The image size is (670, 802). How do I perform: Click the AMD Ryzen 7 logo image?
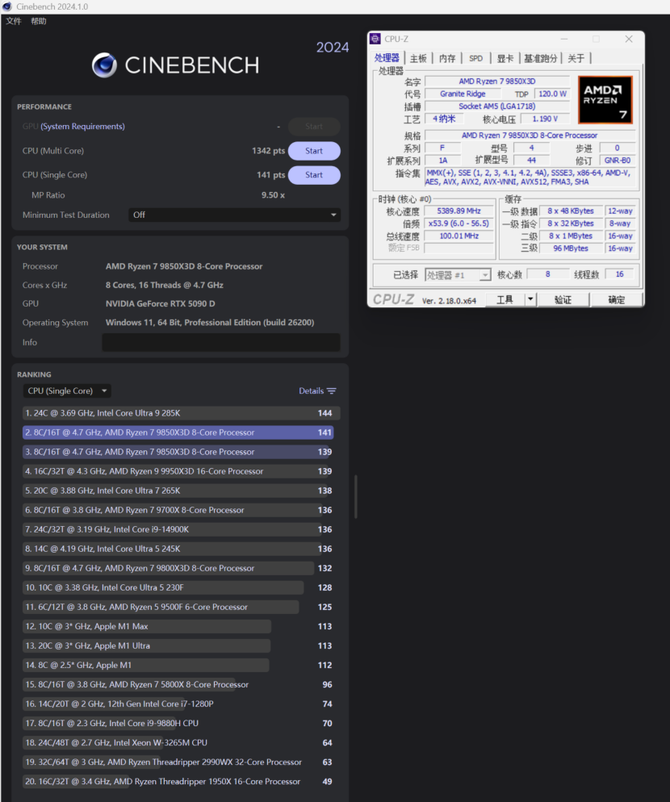pos(605,100)
